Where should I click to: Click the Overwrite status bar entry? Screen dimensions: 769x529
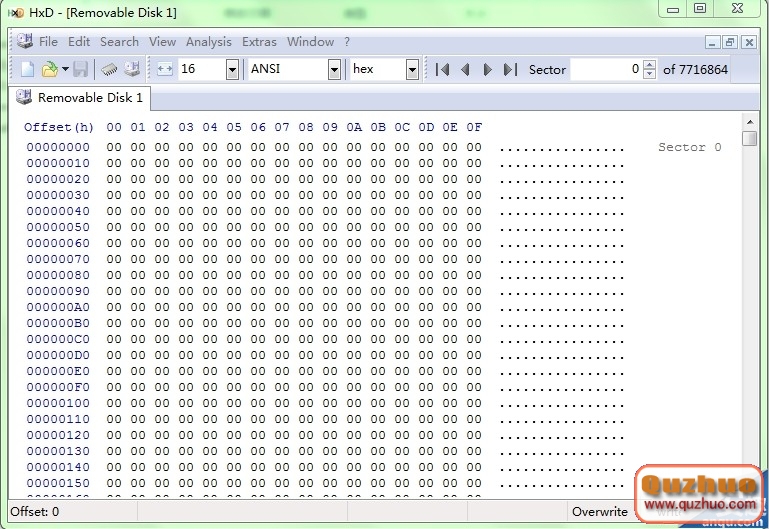[600, 512]
